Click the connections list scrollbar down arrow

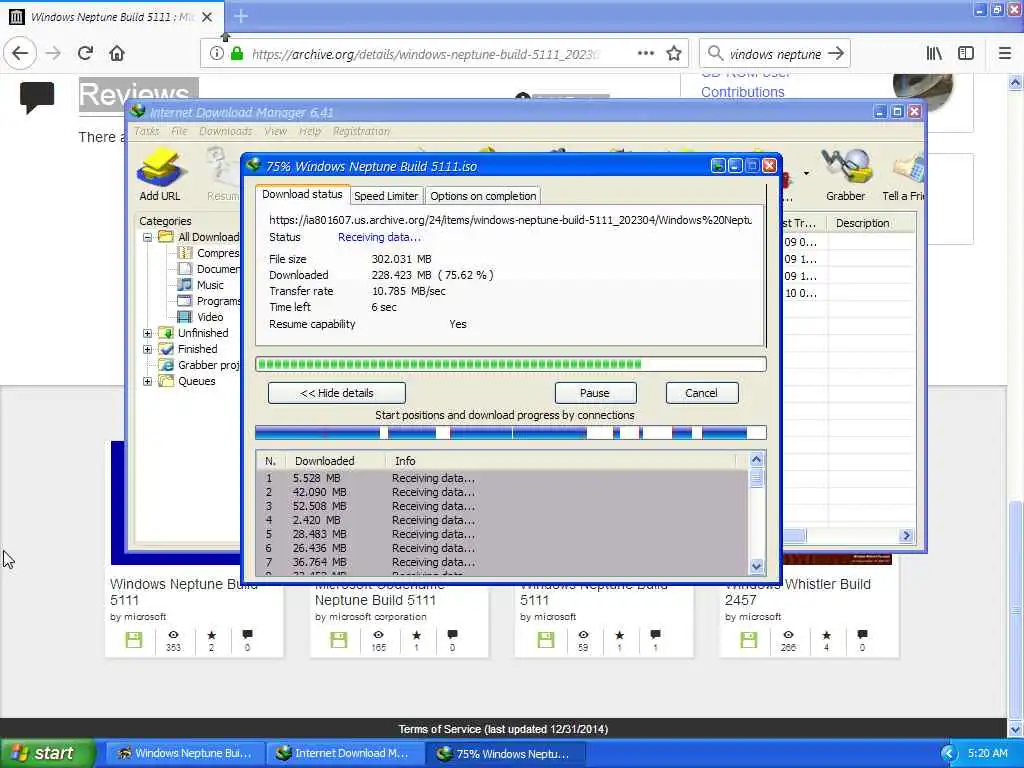pos(756,566)
